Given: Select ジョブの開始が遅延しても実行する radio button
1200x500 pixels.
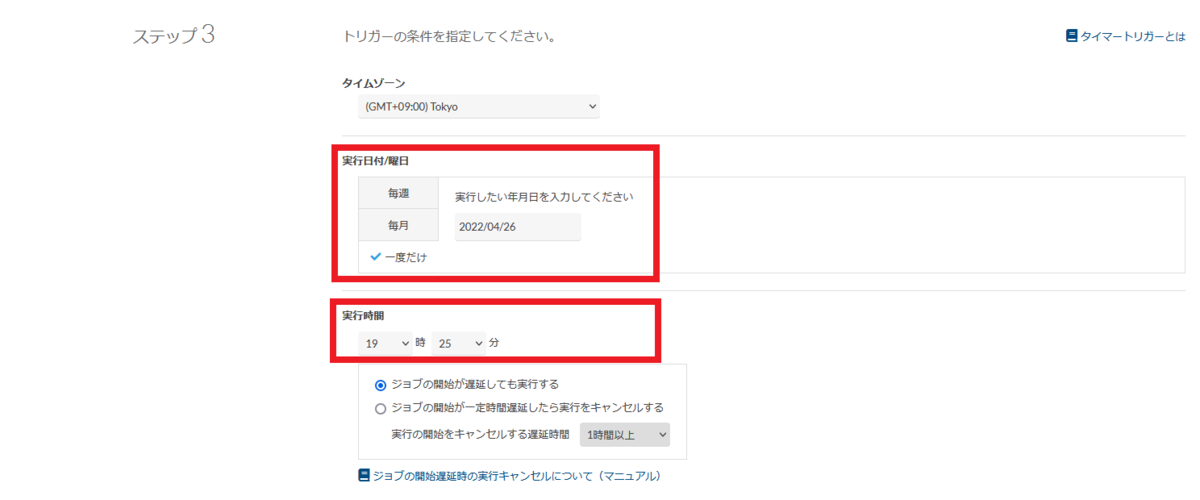Looking at the screenshot, I should click(x=380, y=384).
